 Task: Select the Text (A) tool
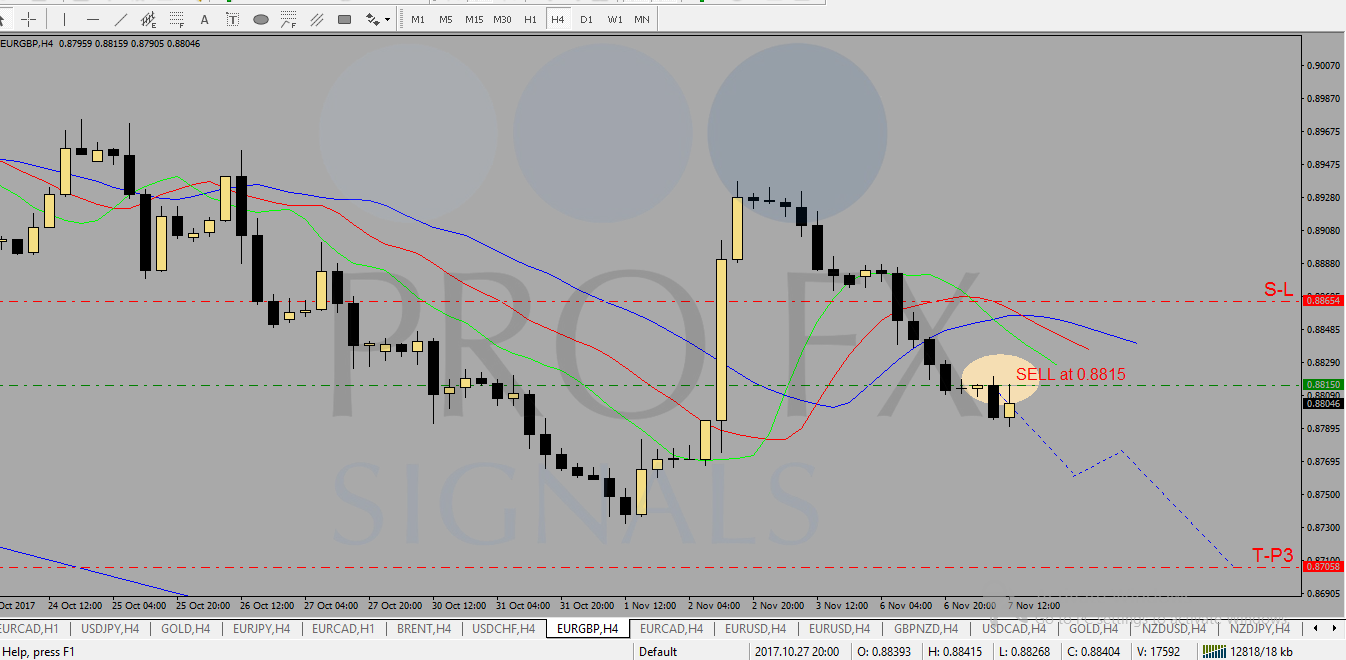pos(205,19)
